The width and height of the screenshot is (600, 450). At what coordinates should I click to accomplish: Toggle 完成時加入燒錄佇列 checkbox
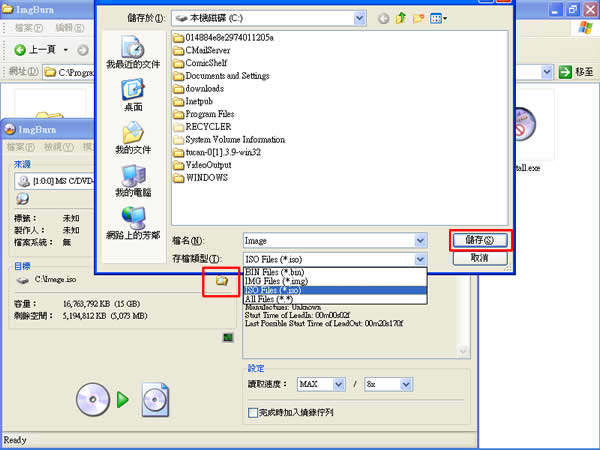coord(253,412)
